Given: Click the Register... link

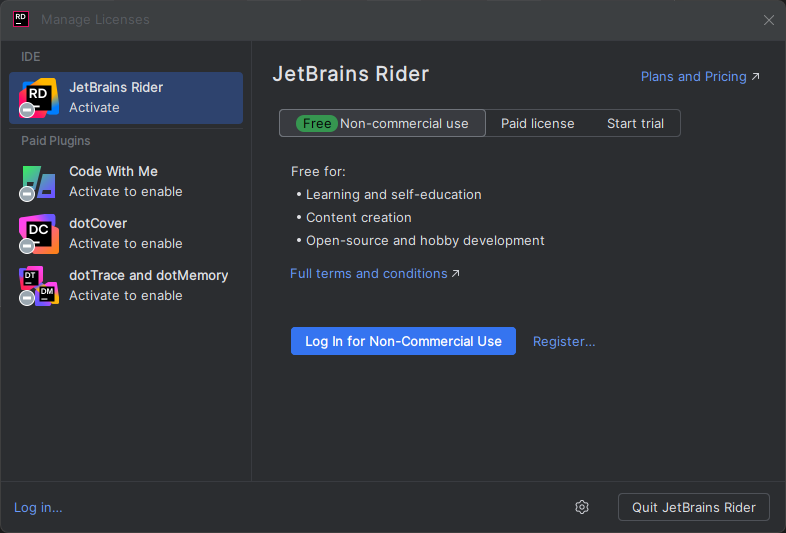Looking at the screenshot, I should click(563, 341).
